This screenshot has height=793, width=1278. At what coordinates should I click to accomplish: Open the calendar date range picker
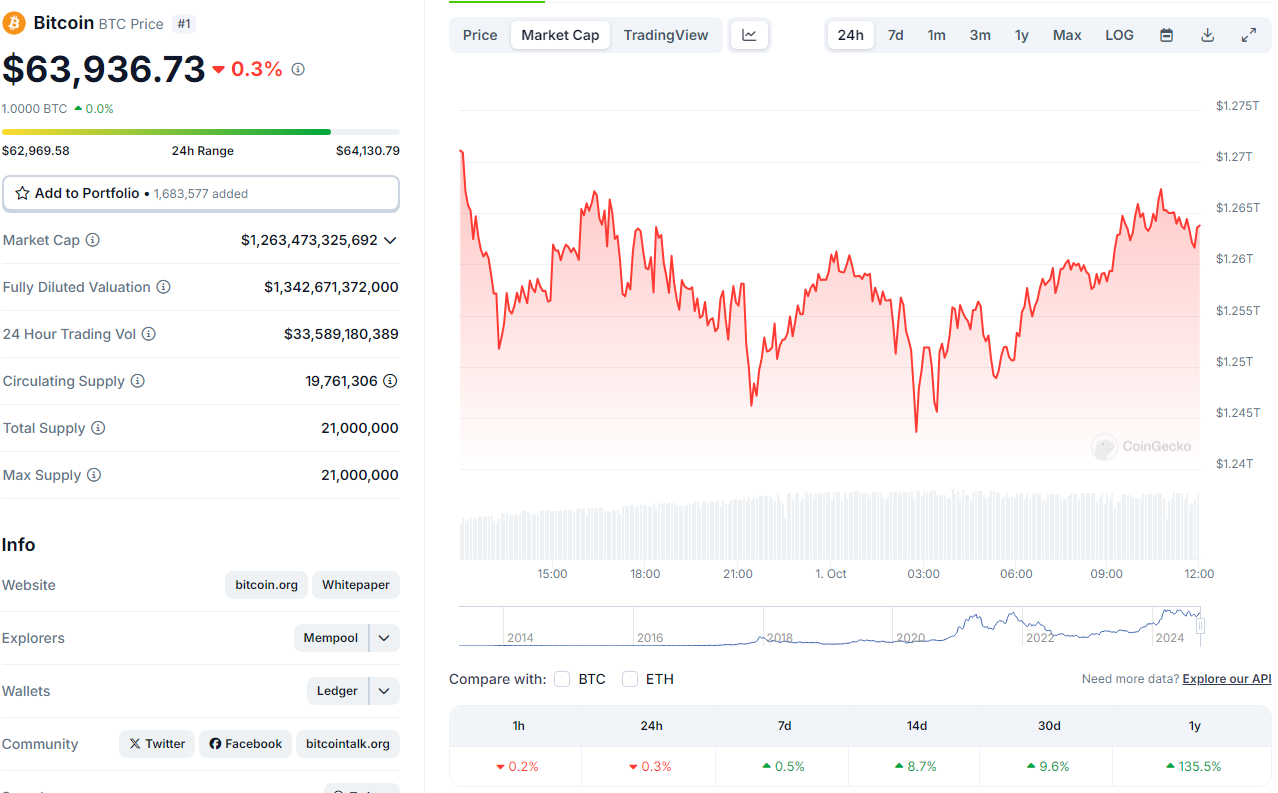pos(1166,35)
